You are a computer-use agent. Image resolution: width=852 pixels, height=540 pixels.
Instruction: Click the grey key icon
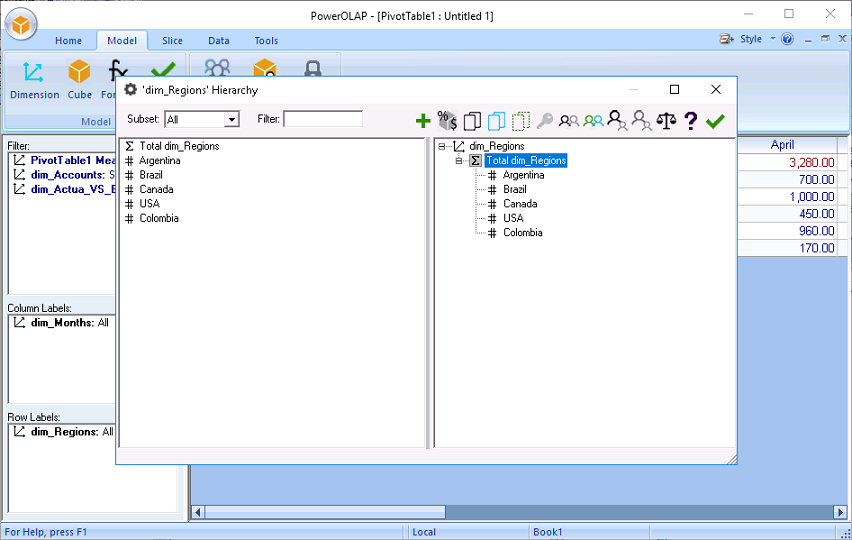[544, 121]
